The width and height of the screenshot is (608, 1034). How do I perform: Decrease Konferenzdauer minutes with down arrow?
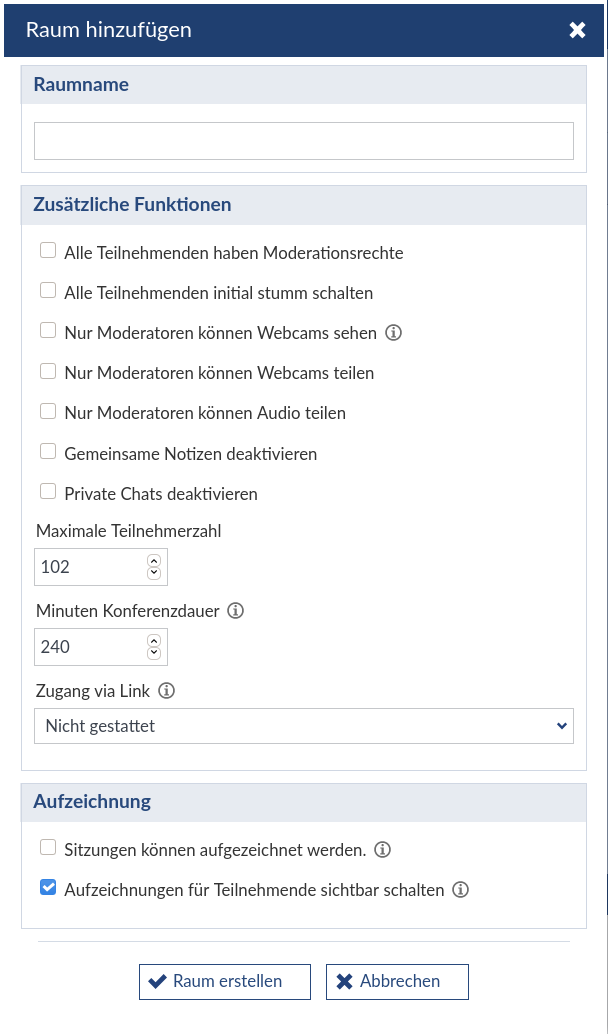(x=154, y=653)
